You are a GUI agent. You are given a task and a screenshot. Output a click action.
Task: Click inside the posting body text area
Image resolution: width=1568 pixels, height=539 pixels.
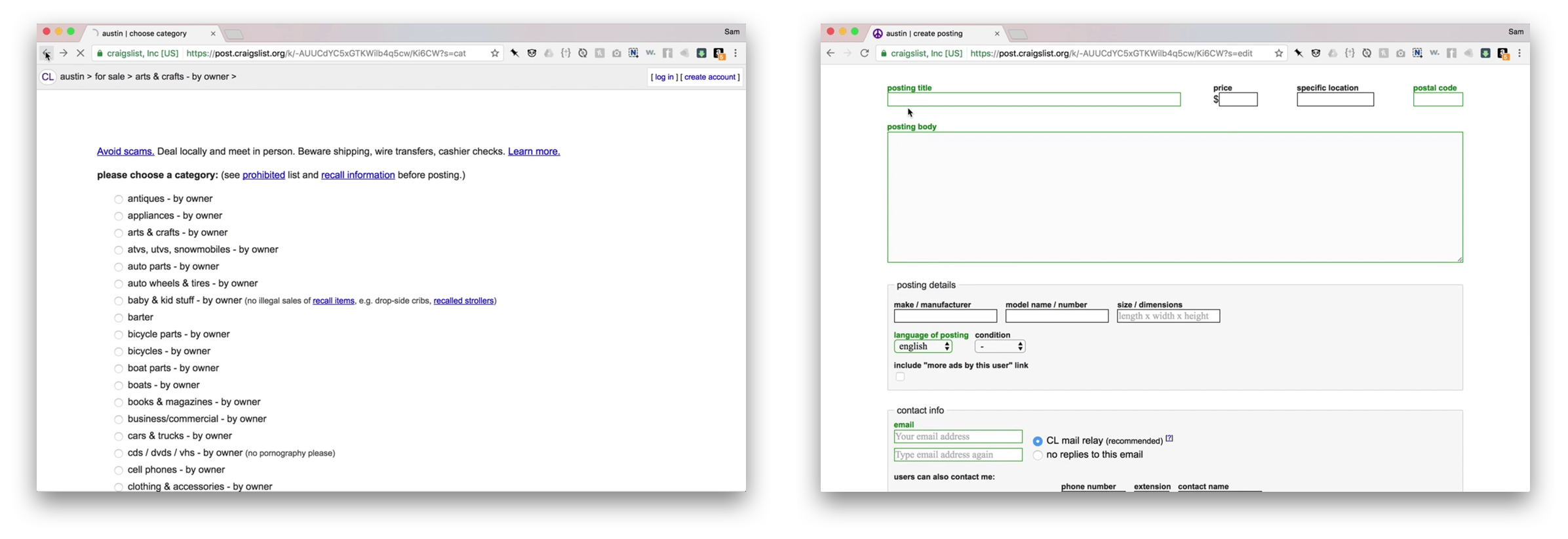pyautogui.click(x=1175, y=197)
